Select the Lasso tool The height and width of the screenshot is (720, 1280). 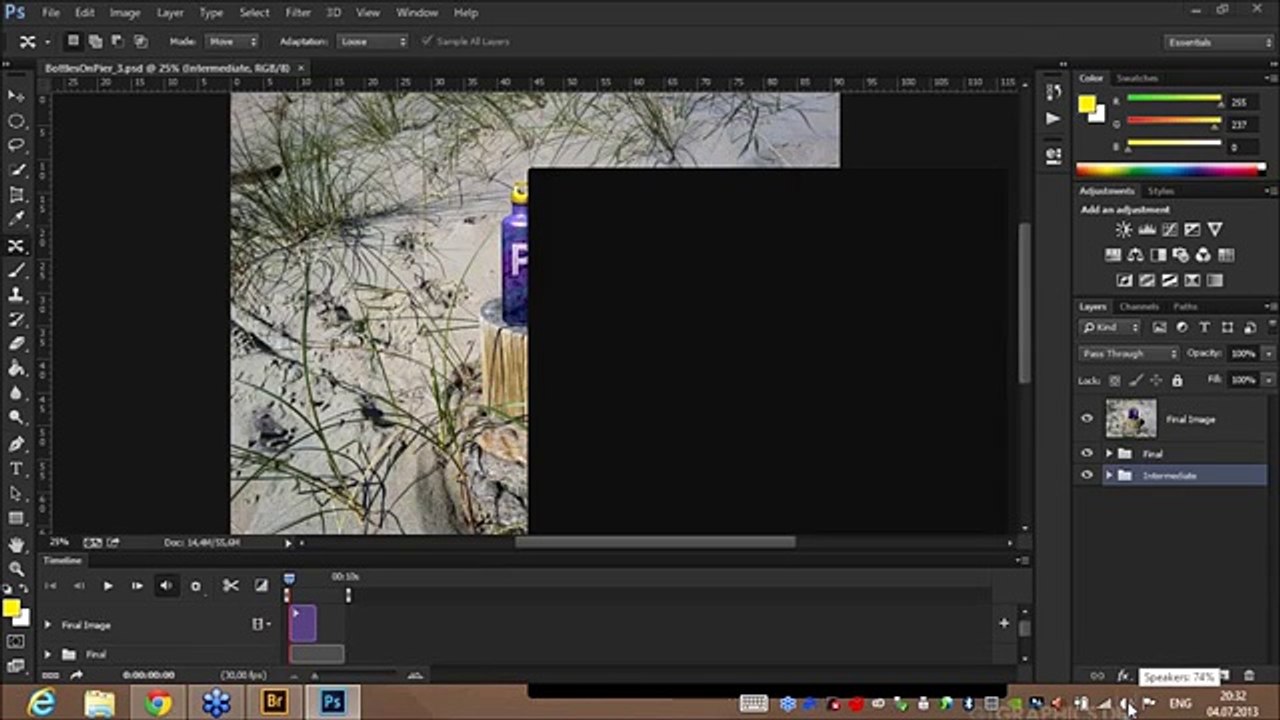16,146
